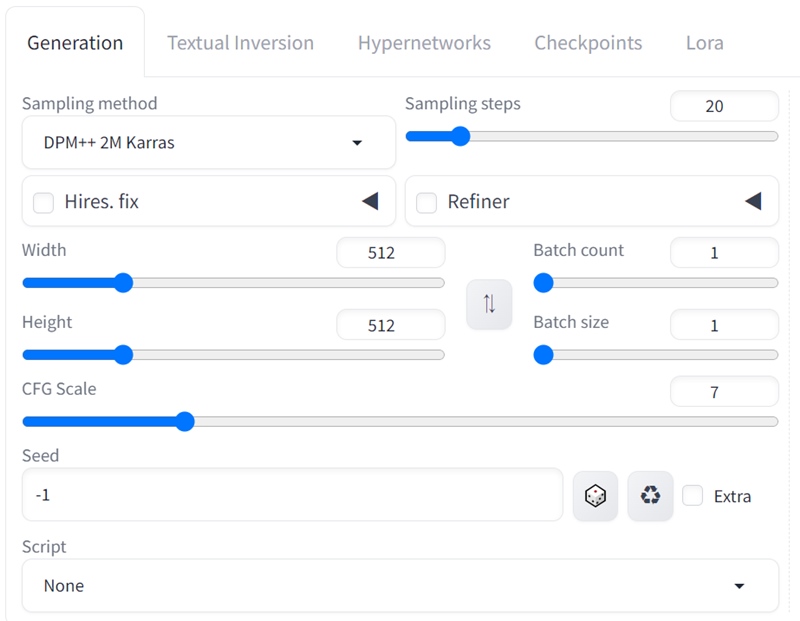Click the CFG Scale slider handle
The width and height of the screenshot is (800, 621).
tap(185, 421)
